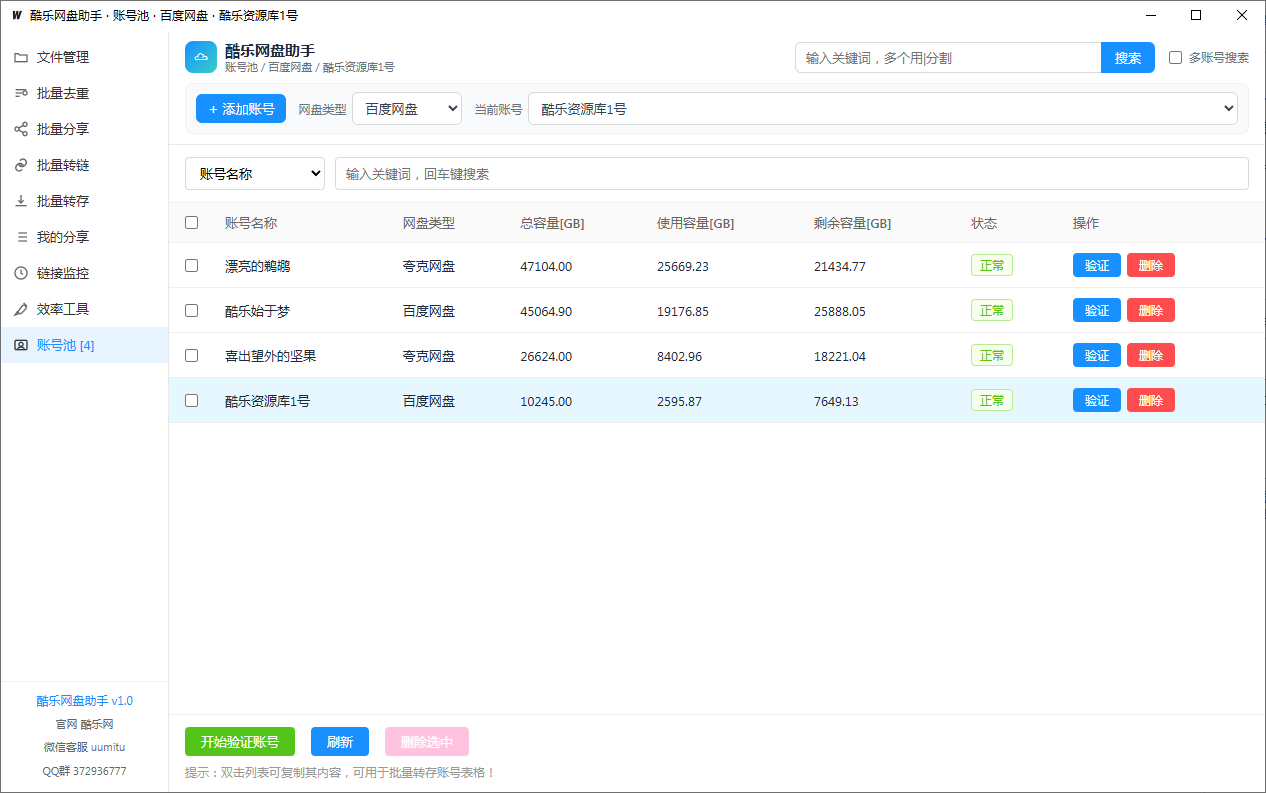1266x793 pixels.
Task: Click QQ群 372936777 text
Action: pyautogui.click(x=85, y=771)
